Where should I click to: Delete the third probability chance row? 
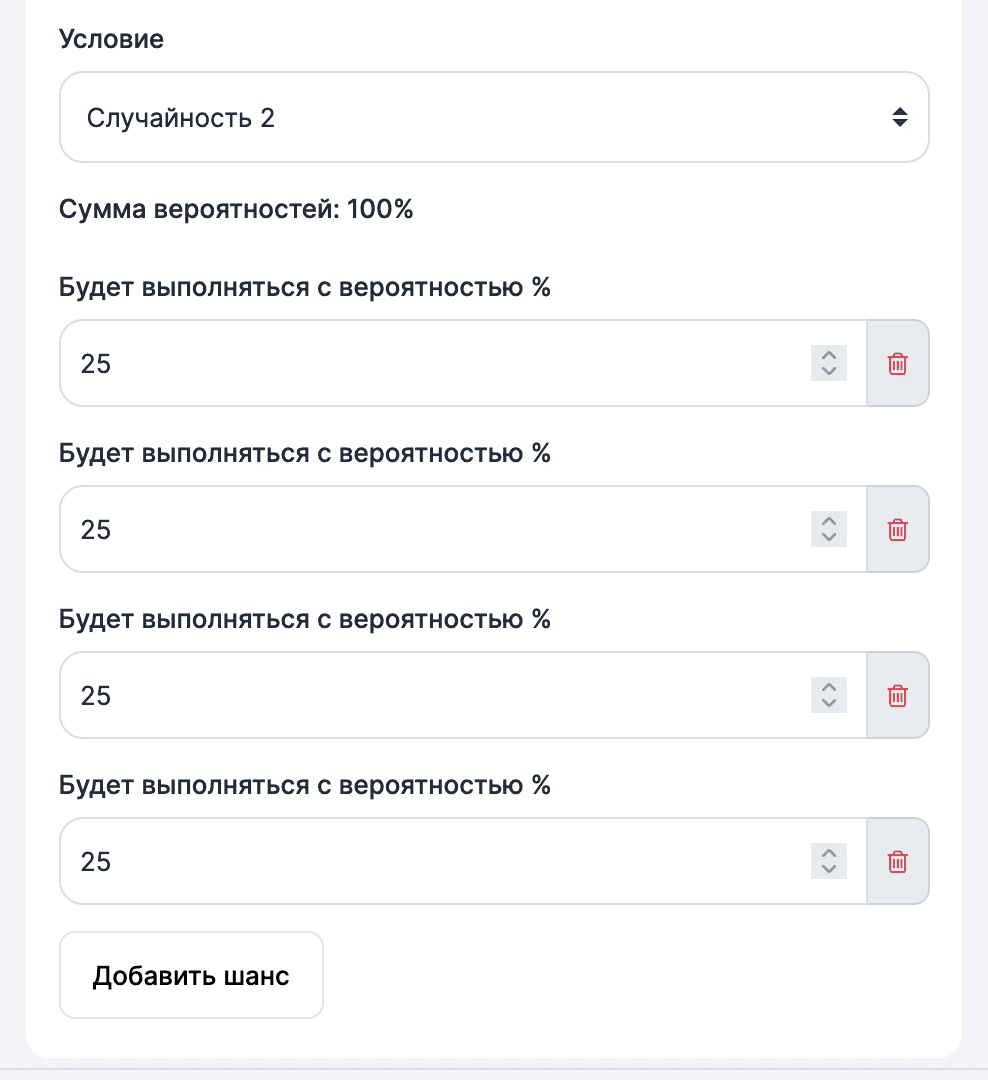pos(897,695)
